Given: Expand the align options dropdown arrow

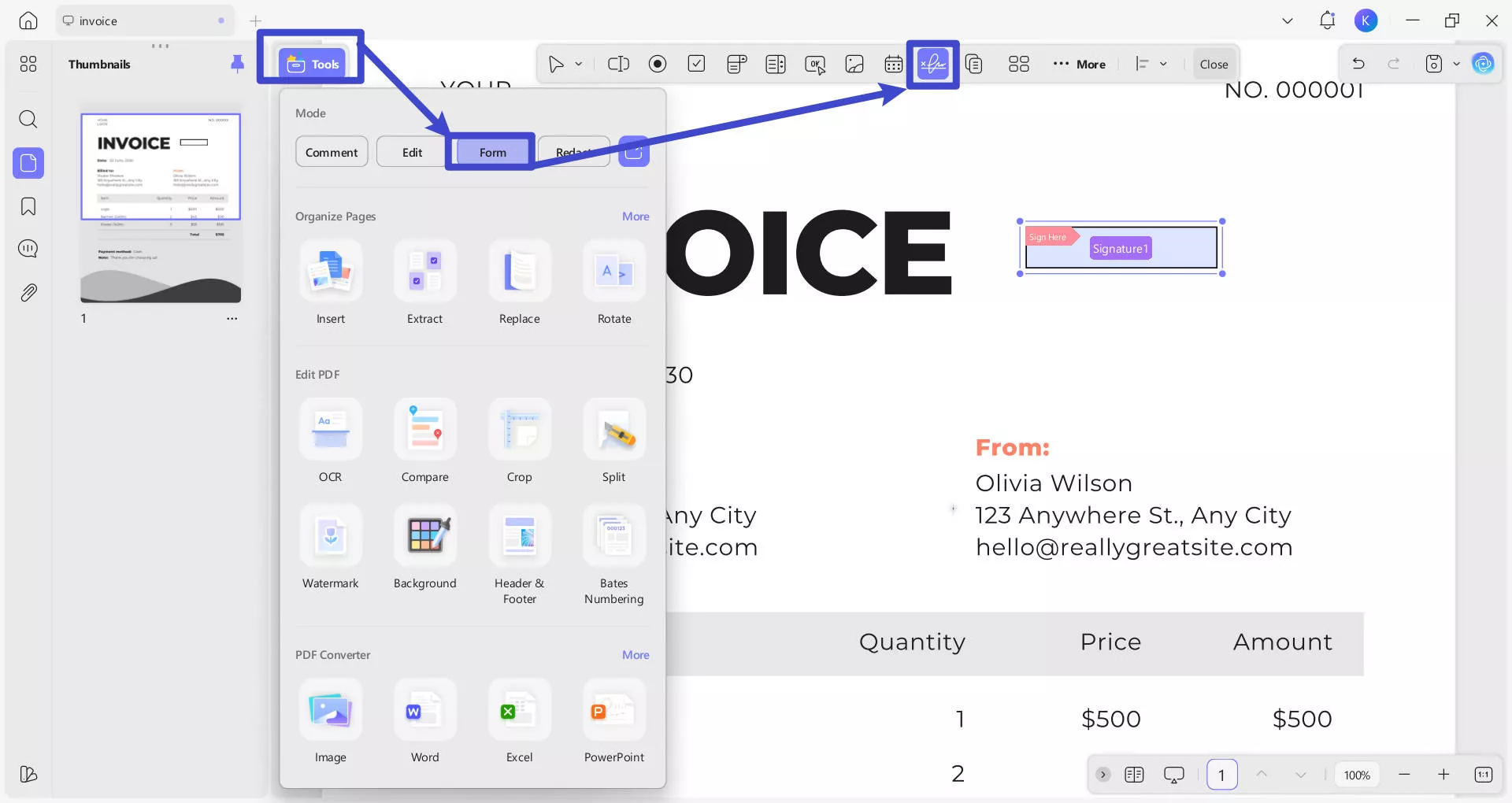Looking at the screenshot, I should click(x=1163, y=64).
